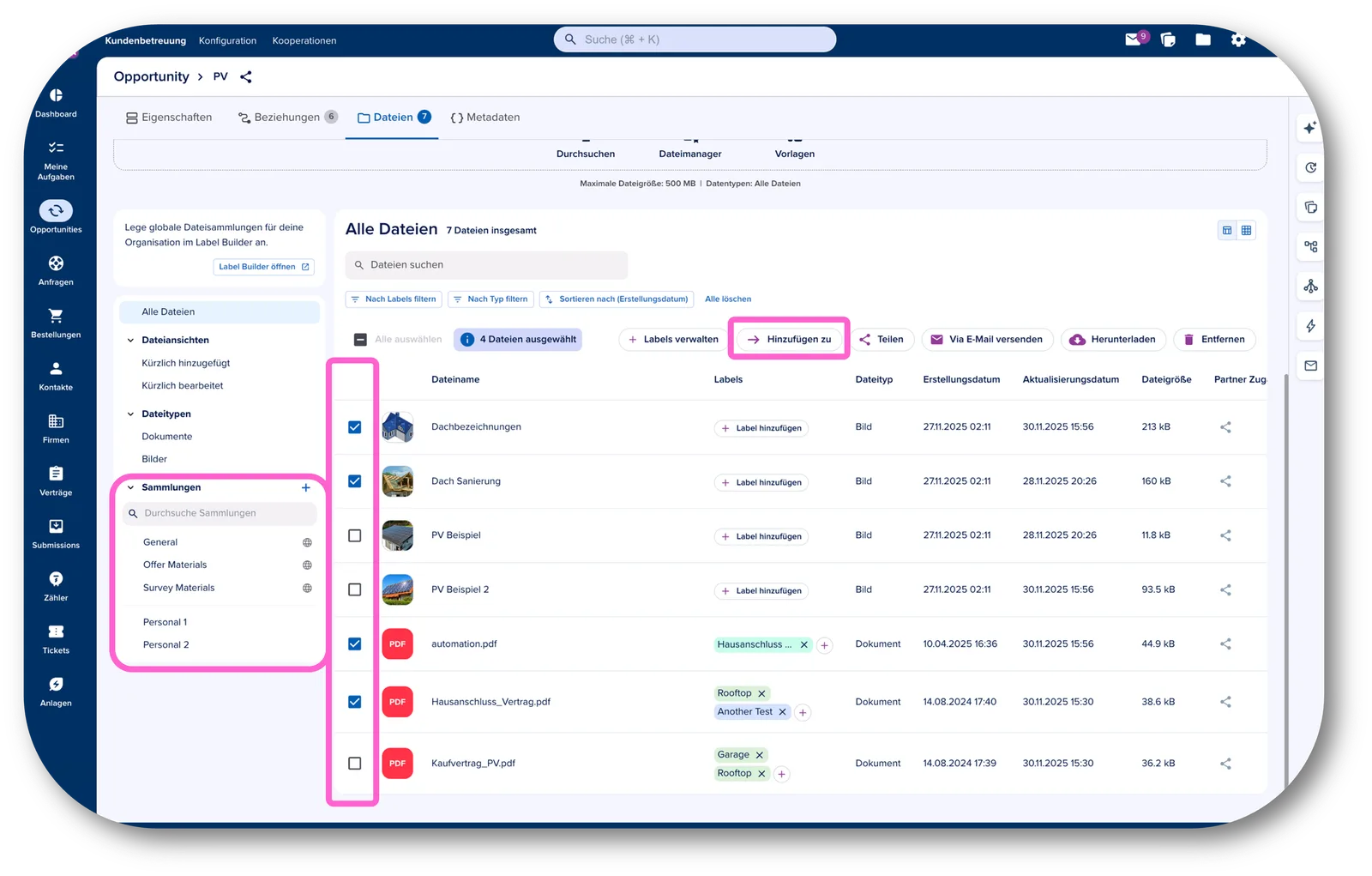Add another label to Kaufvertrag_PV.pdf with plus
Image resolution: width=1372 pixels, height=876 pixels.
781,774
